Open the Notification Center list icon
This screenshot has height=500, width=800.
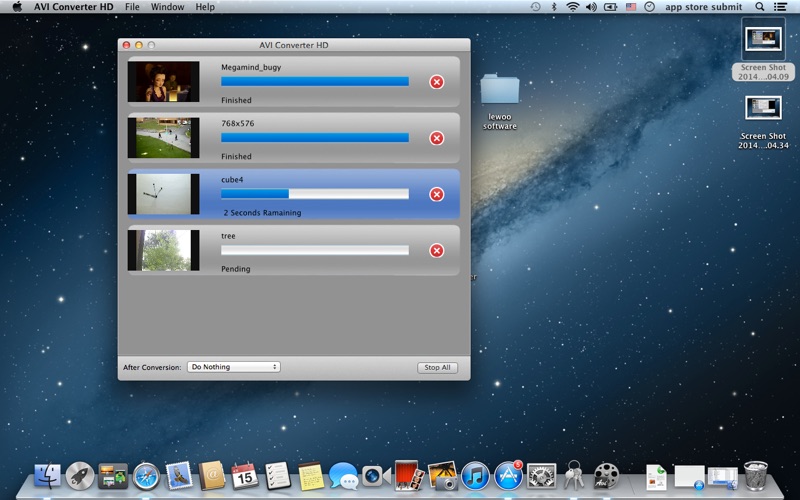[780, 7]
